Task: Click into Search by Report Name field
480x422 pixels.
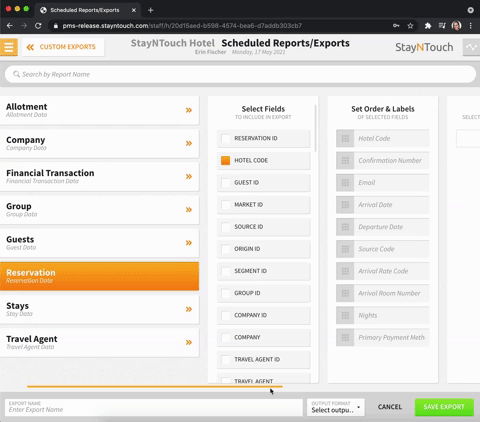Action: click(240, 74)
